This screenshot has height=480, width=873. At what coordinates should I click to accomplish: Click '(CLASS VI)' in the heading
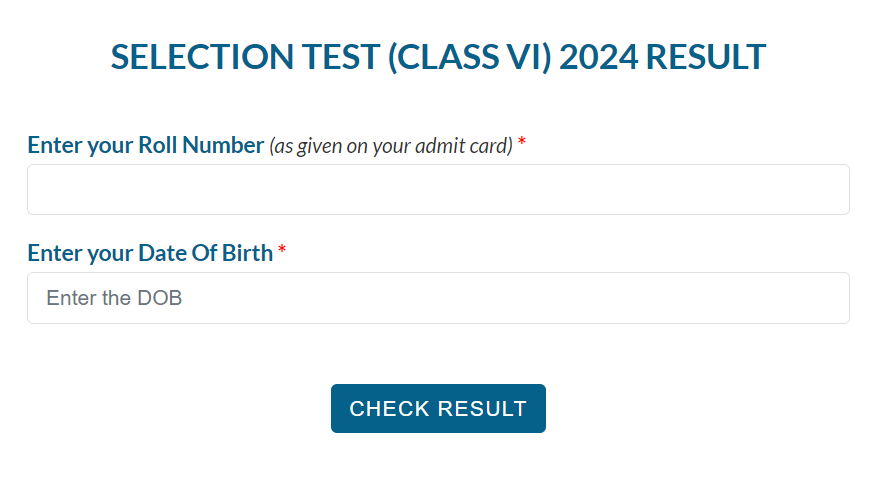(469, 57)
